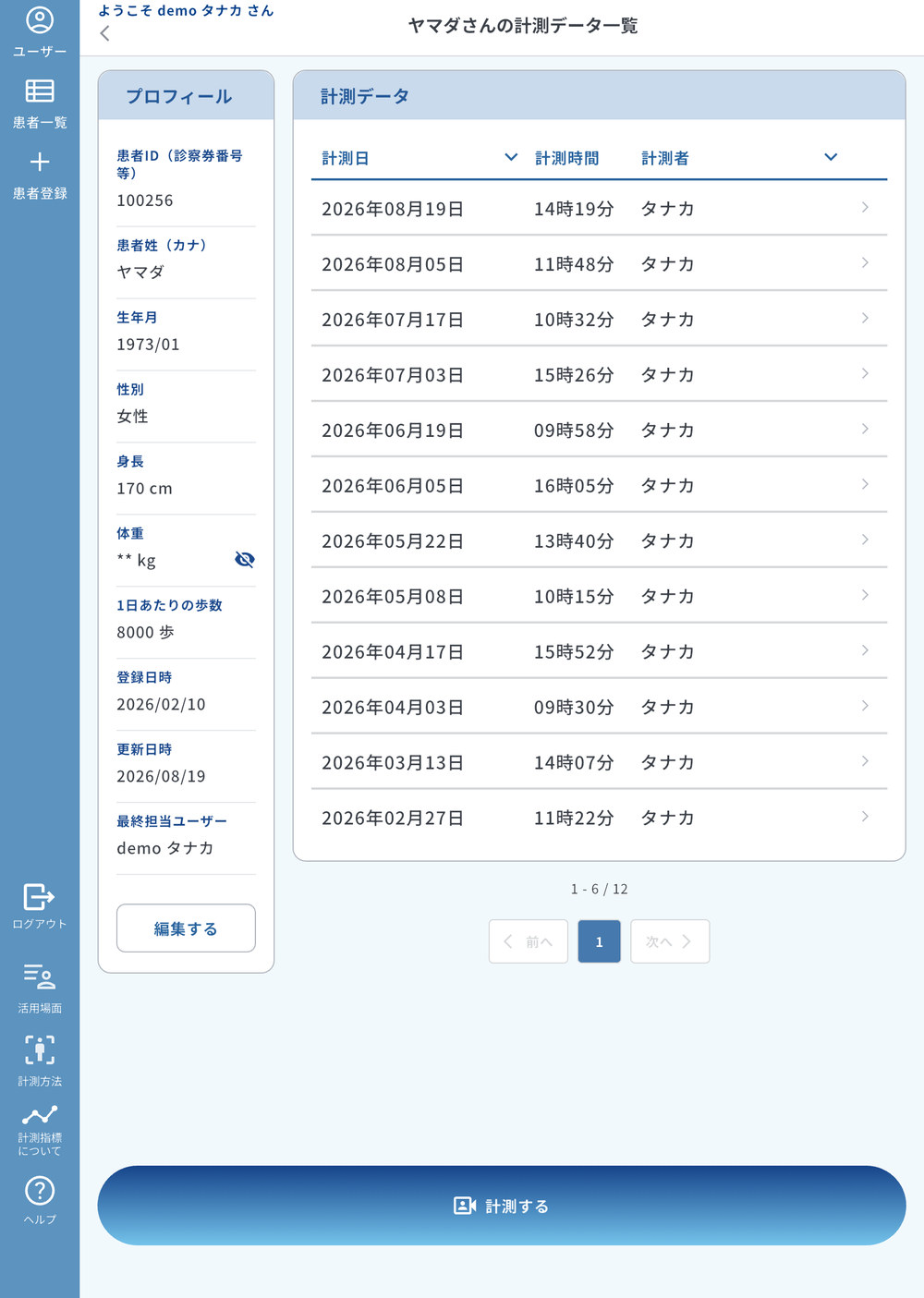Open 計測指標について chart icon
Image resolution: width=924 pixels, height=1298 pixels.
tap(40, 1115)
